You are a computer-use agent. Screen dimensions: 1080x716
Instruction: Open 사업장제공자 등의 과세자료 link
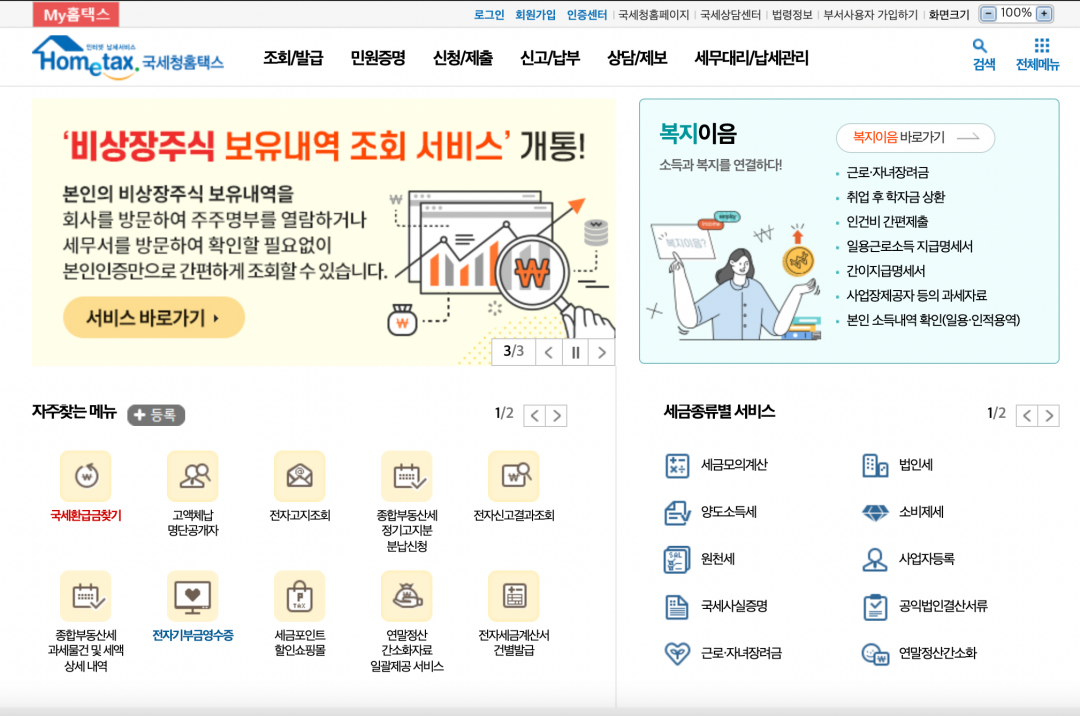click(x=916, y=295)
